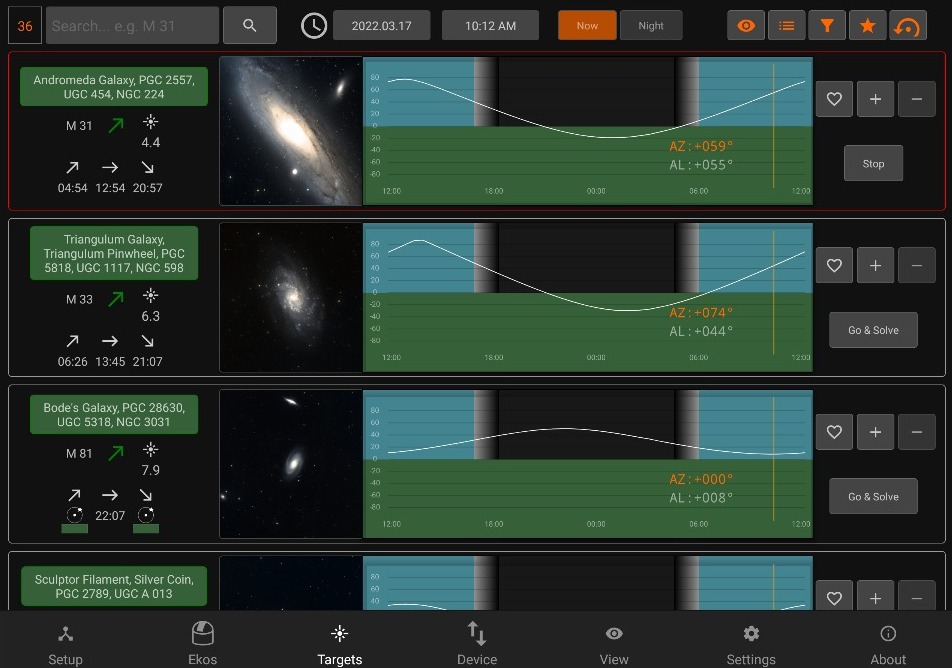Click the magnifier search button
The height and width of the screenshot is (668, 952).
tap(250, 26)
